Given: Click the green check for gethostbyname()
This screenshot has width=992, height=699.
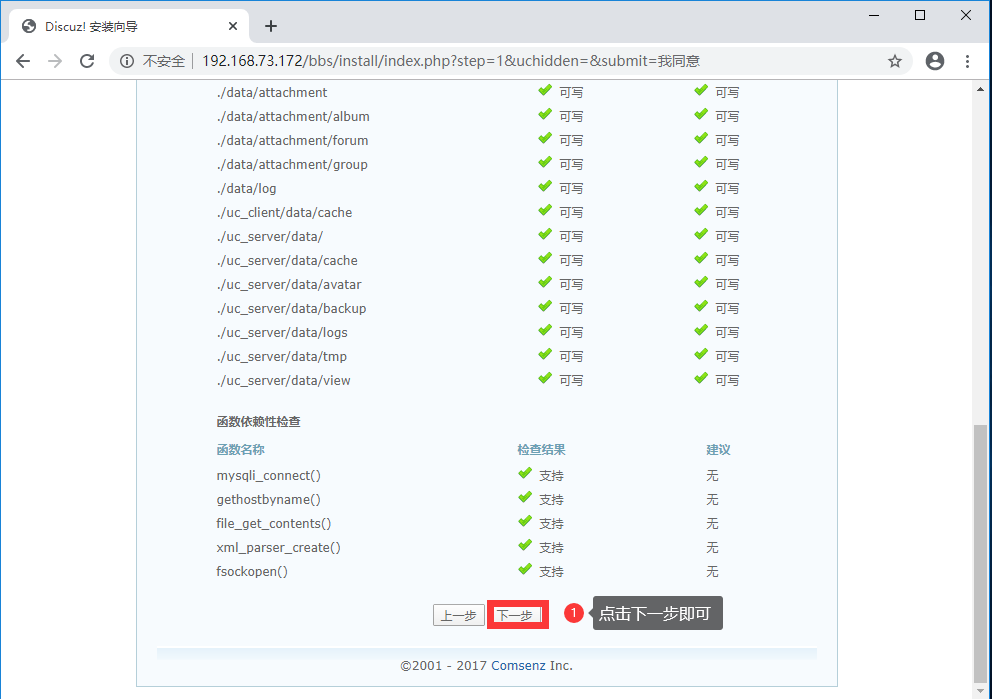Looking at the screenshot, I should 525,497.
